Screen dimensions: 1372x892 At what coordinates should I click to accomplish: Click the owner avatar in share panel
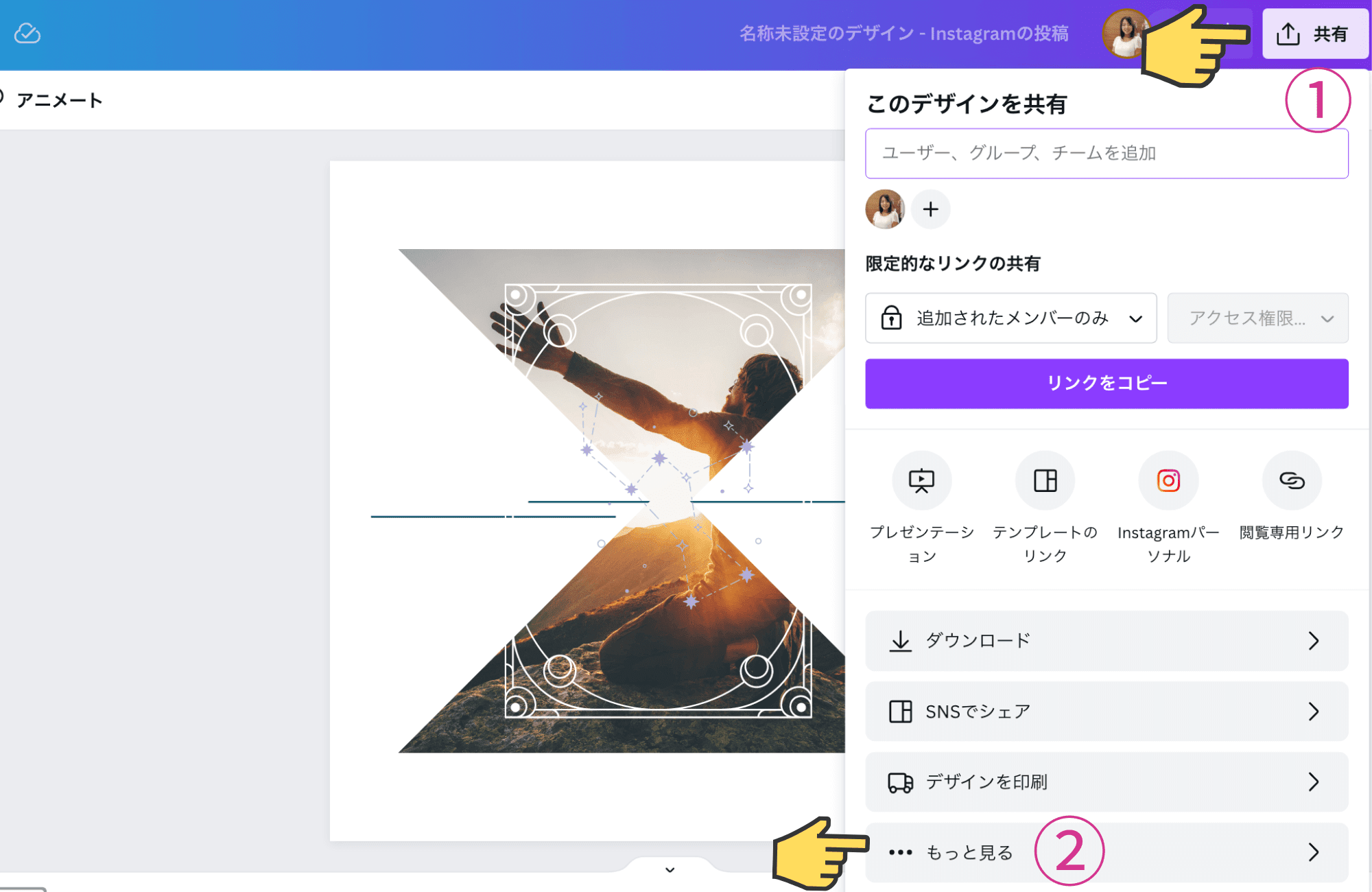(x=885, y=209)
